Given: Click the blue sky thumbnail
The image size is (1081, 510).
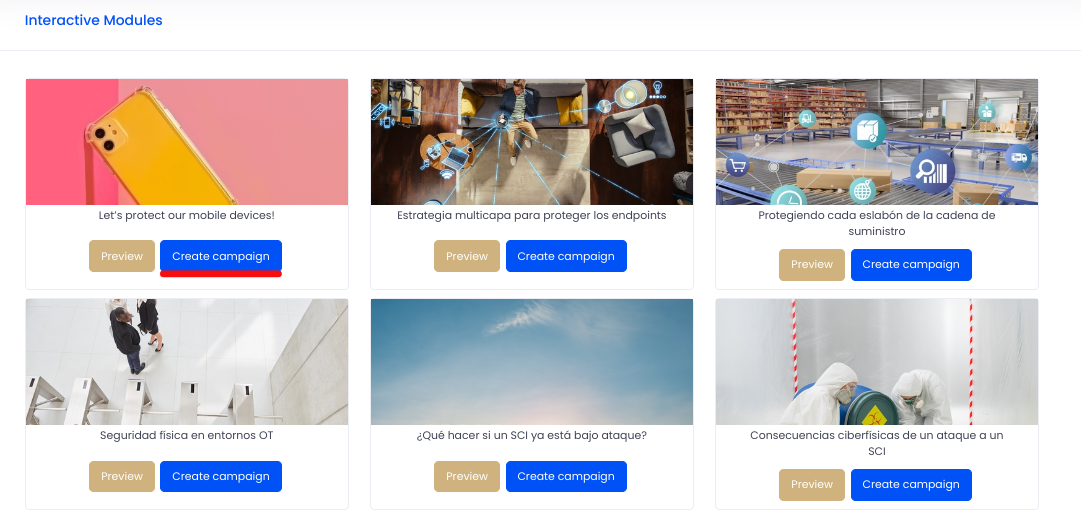Looking at the screenshot, I should 532,362.
